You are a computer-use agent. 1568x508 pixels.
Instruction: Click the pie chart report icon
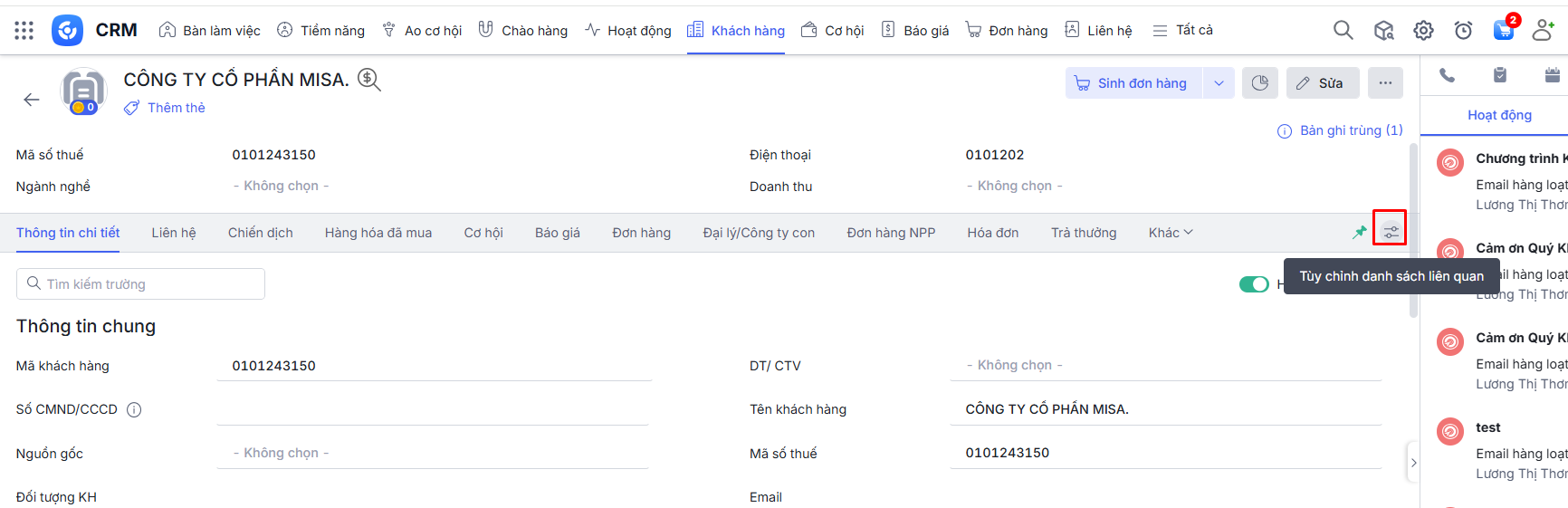pos(1259,83)
